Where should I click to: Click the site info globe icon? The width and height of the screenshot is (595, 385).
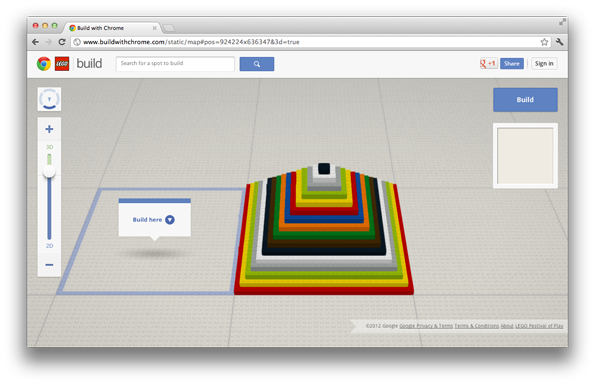(77, 42)
